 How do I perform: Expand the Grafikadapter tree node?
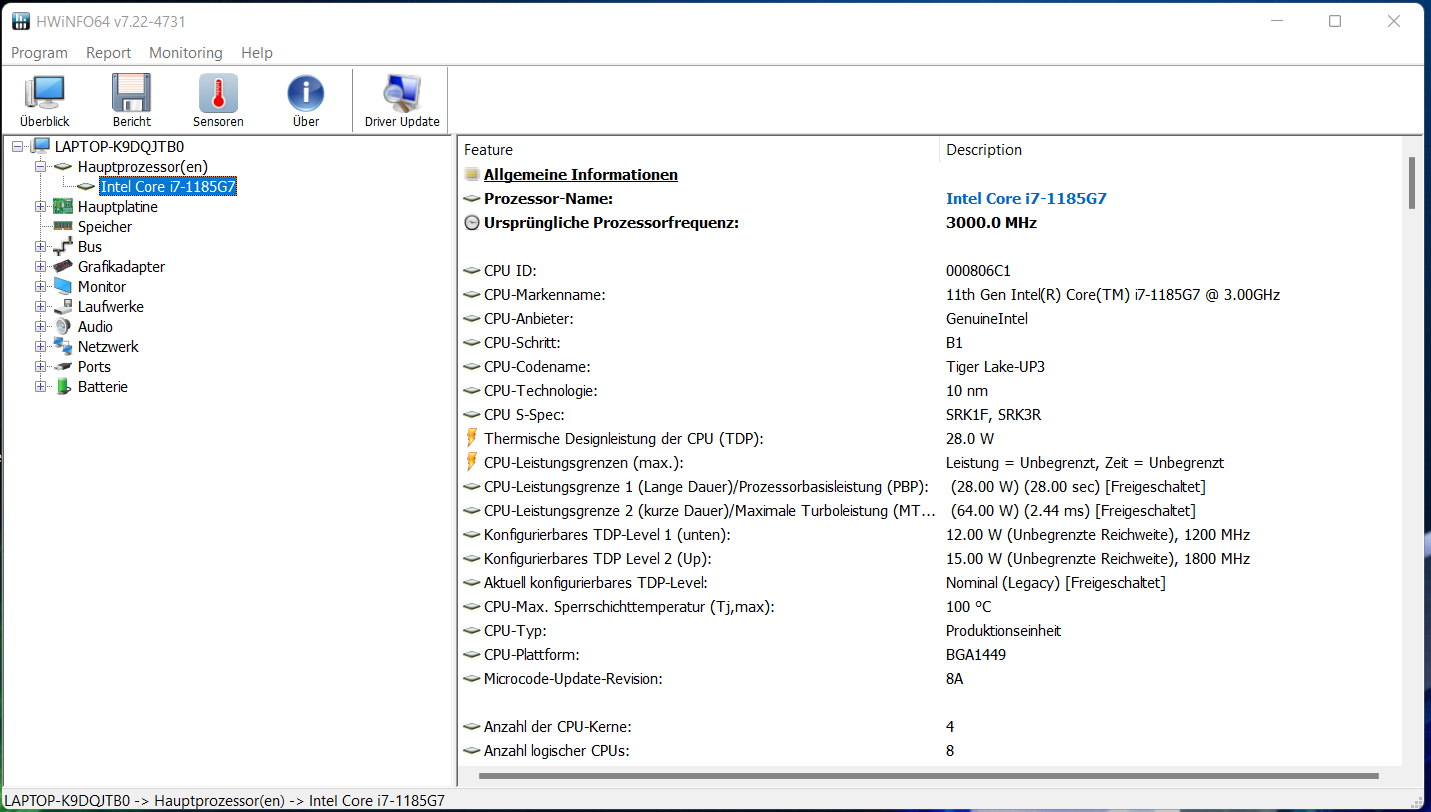click(40, 267)
